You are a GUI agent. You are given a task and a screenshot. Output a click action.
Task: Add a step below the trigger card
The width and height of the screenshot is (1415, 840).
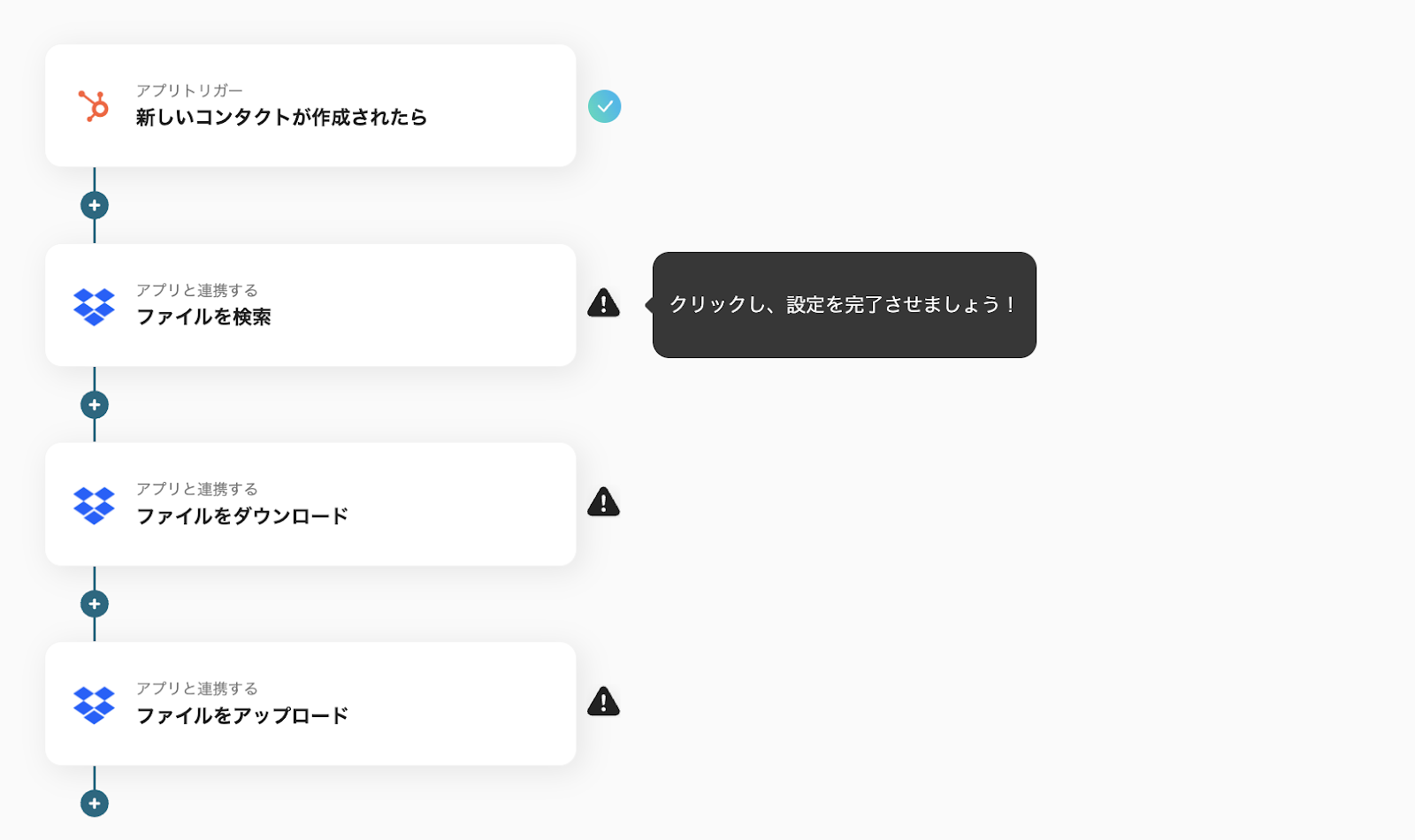click(95, 205)
